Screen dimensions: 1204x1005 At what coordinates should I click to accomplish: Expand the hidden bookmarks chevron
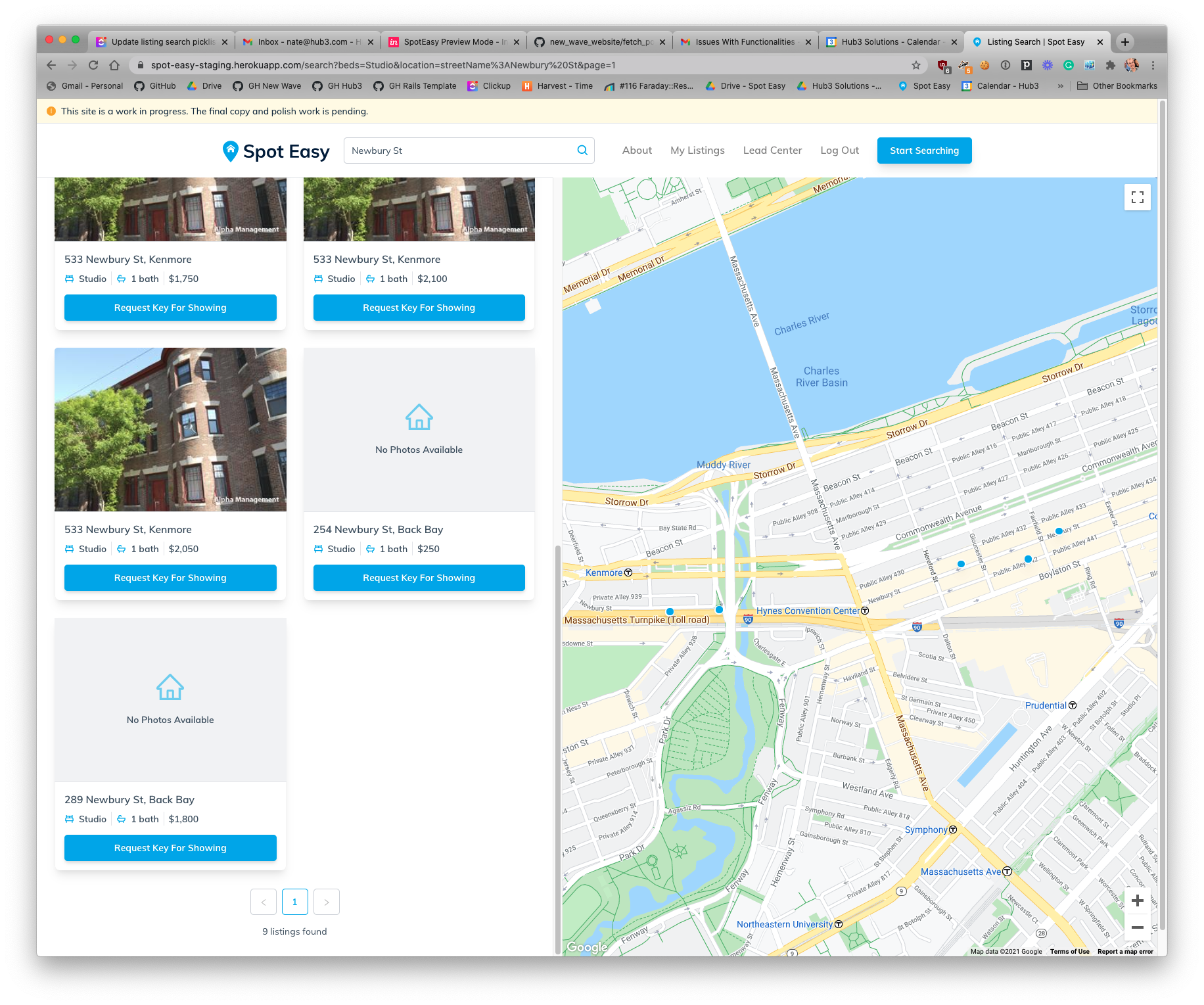click(x=1060, y=85)
